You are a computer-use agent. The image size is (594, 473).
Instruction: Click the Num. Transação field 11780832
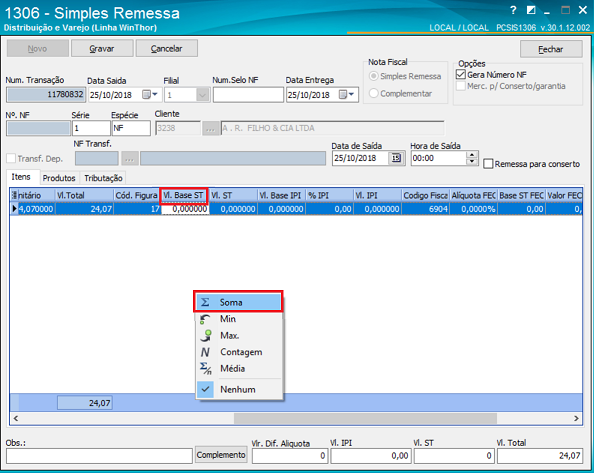click(46, 95)
